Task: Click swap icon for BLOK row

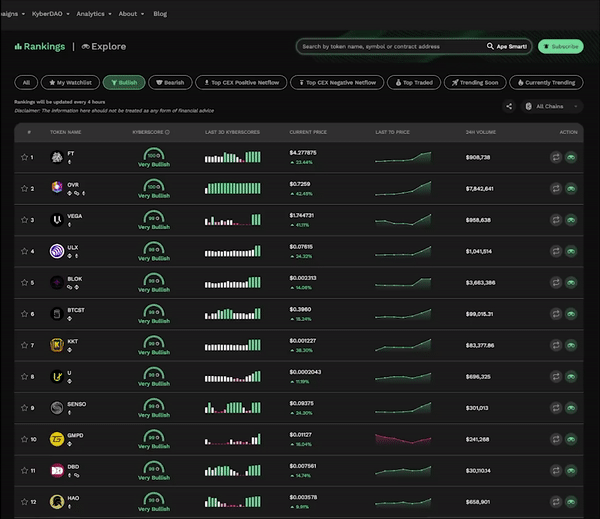Action: (x=556, y=283)
